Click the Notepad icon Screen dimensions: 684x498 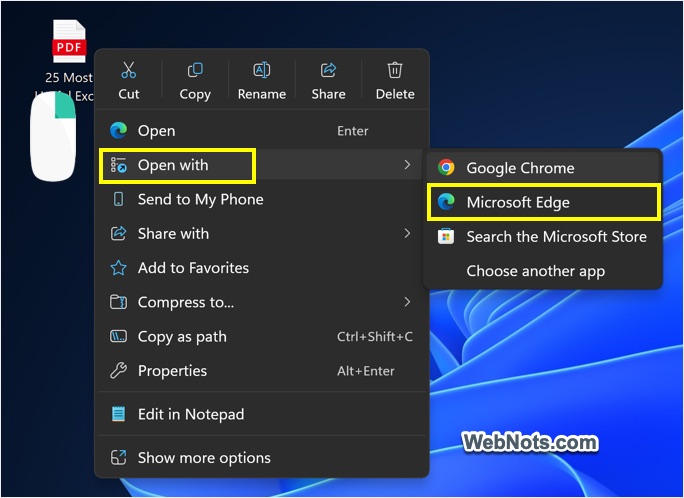118,414
